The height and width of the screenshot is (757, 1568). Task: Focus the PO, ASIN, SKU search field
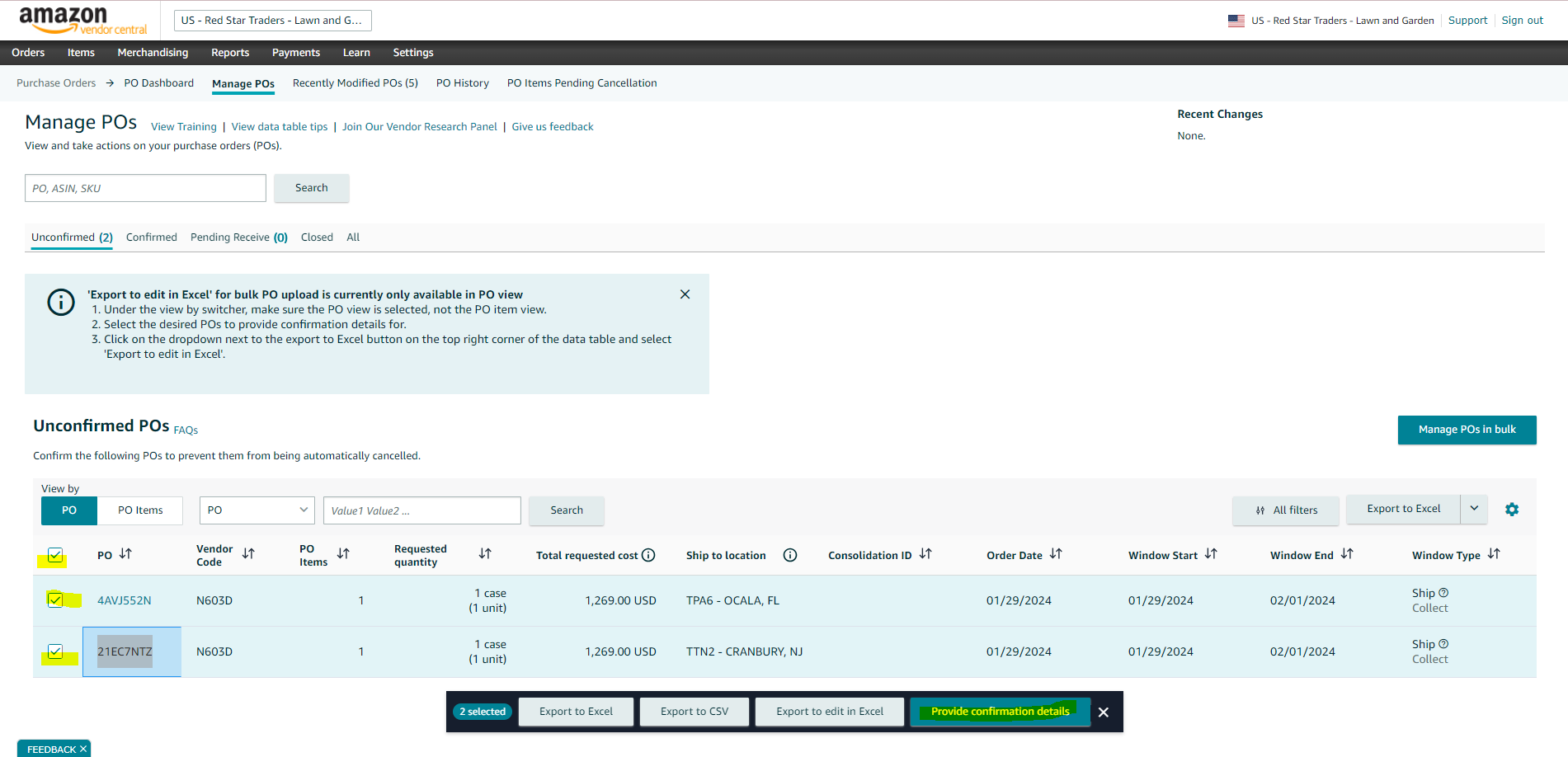click(145, 188)
